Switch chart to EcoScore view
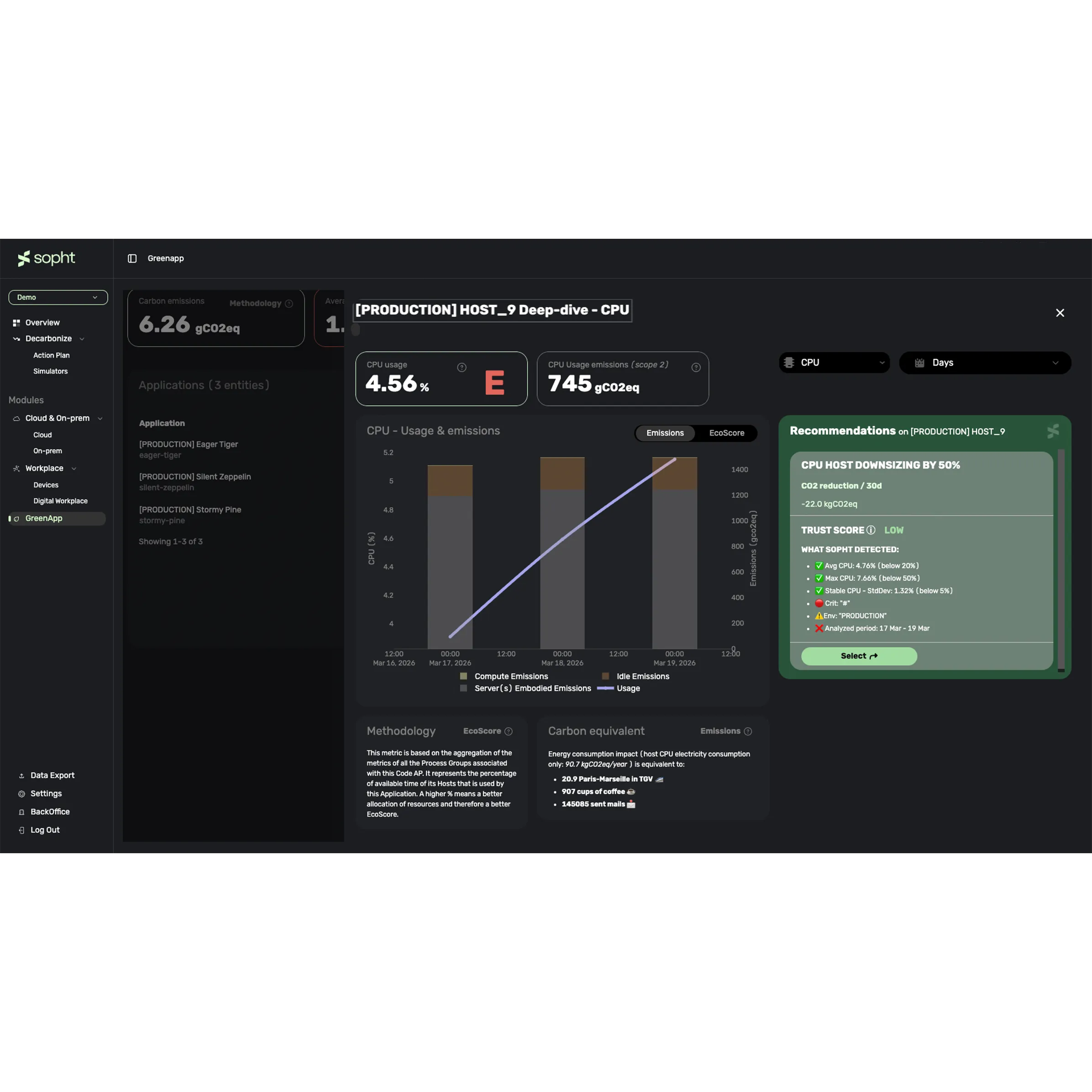 click(x=727, y=433)
